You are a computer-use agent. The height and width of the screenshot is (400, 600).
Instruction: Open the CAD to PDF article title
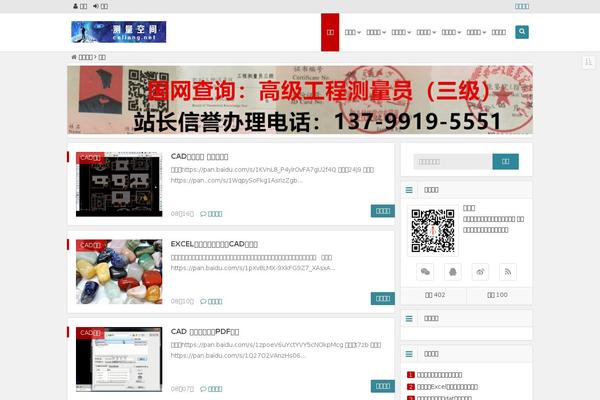205,332
